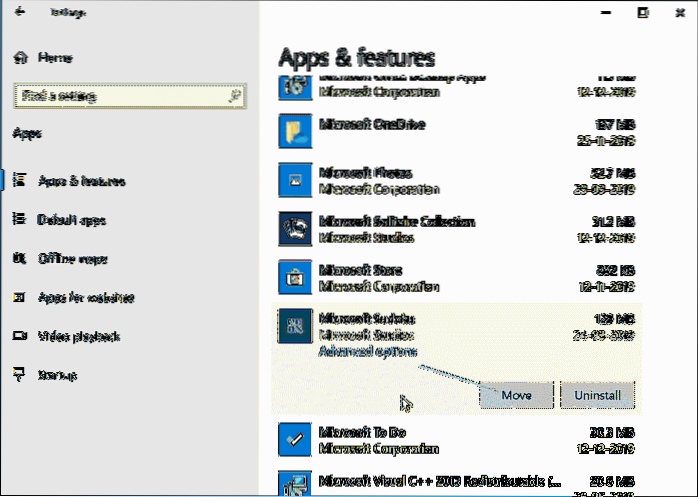The image size is (698, 497).
Task: Go back using the back arrow
Action: coord(19,12)
